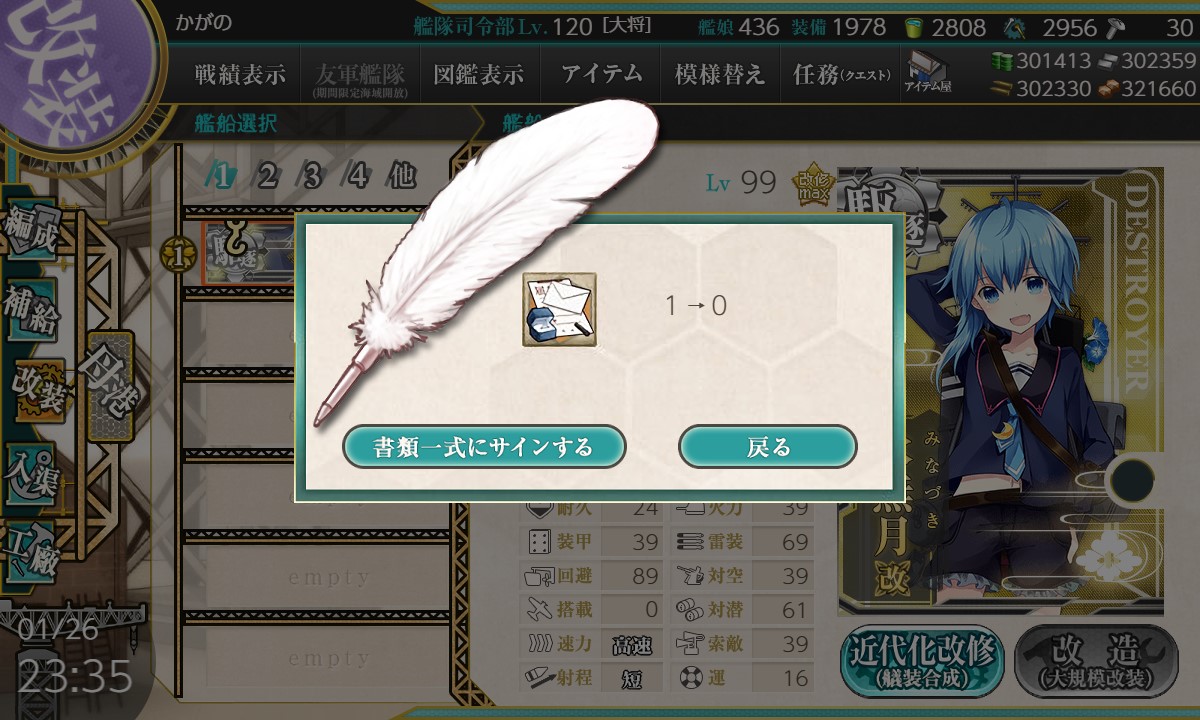Switch to fleet tab 2
1200x720 pixels.
[267, 177]
